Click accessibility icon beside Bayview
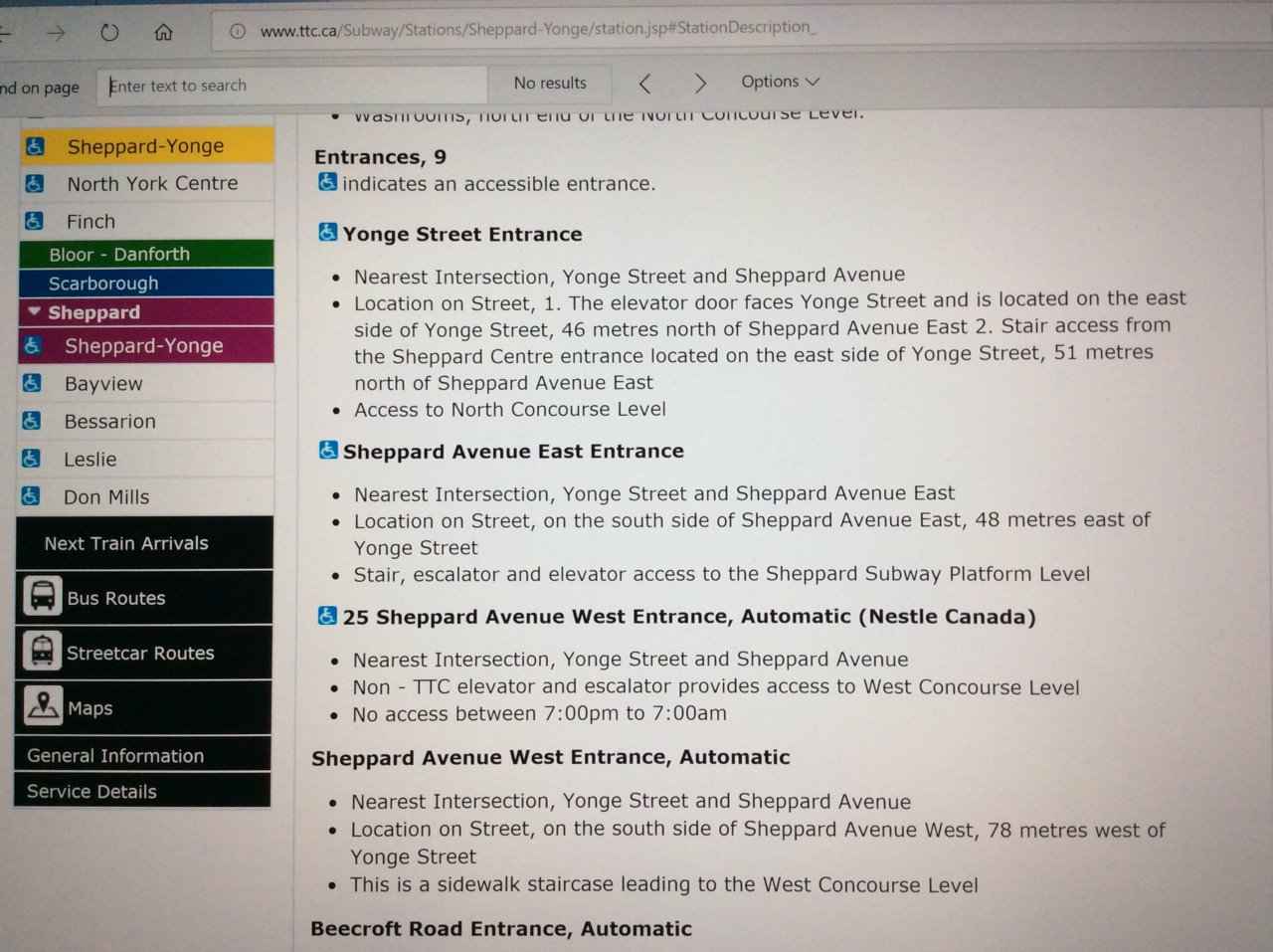 coord(32,383)
